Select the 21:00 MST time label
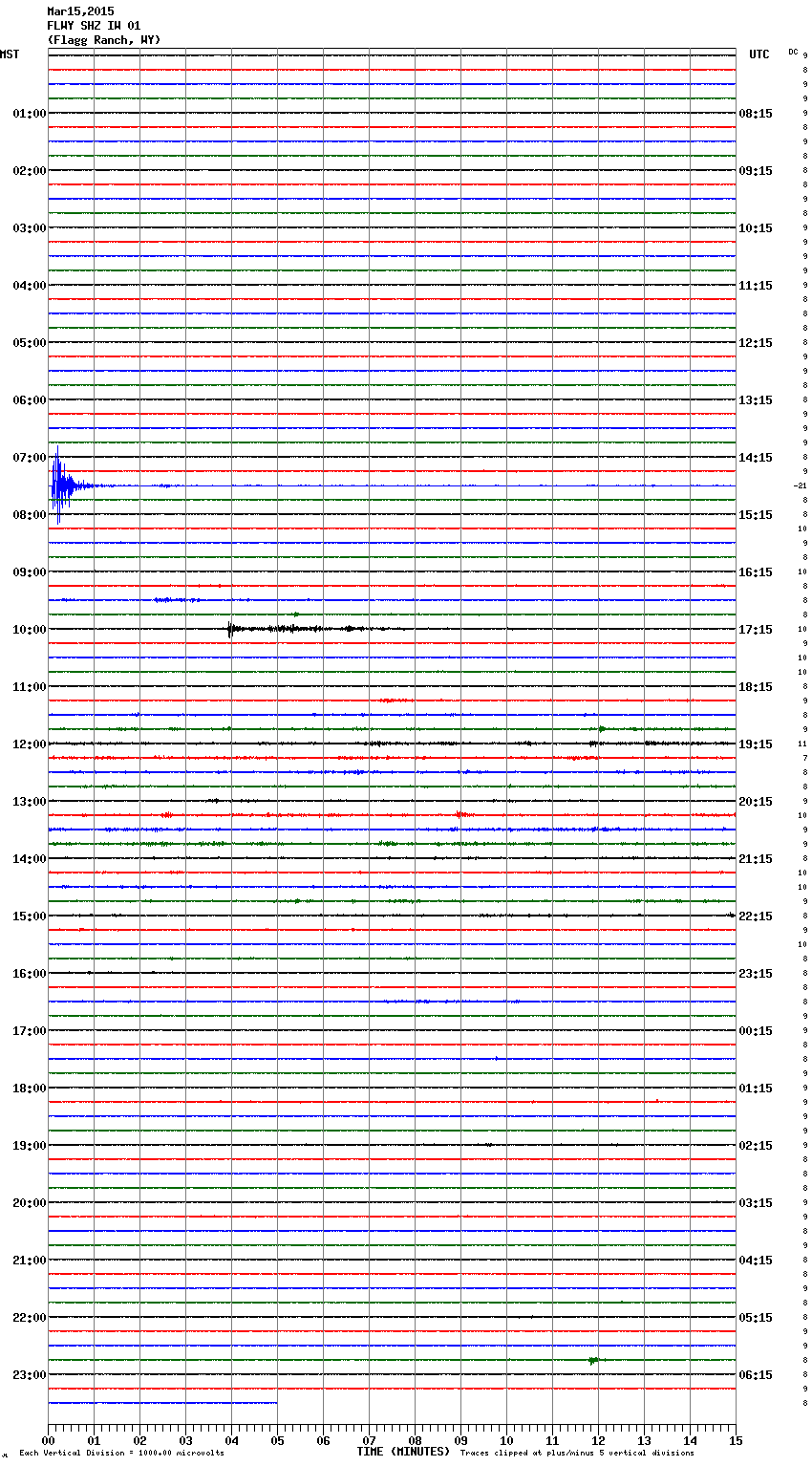The height and width of the screenshot is (1466, 812). [x=29, y=1261]
